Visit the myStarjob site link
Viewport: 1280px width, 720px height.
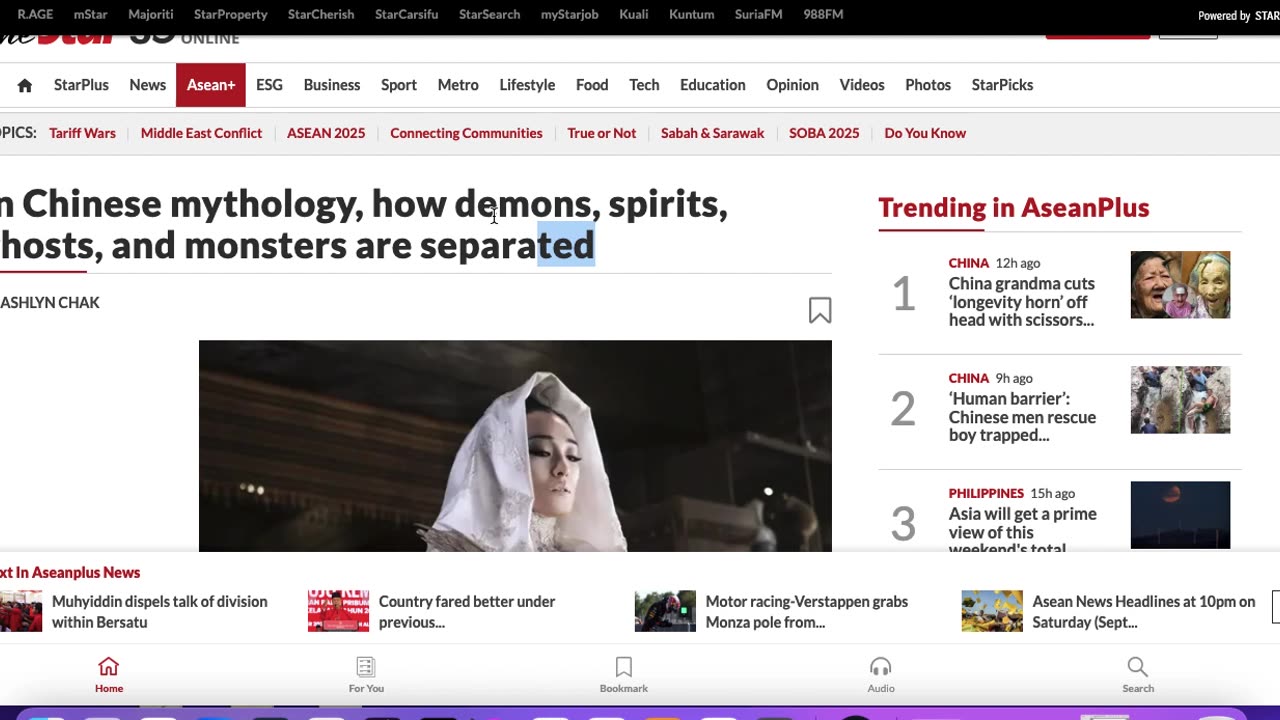570,15
